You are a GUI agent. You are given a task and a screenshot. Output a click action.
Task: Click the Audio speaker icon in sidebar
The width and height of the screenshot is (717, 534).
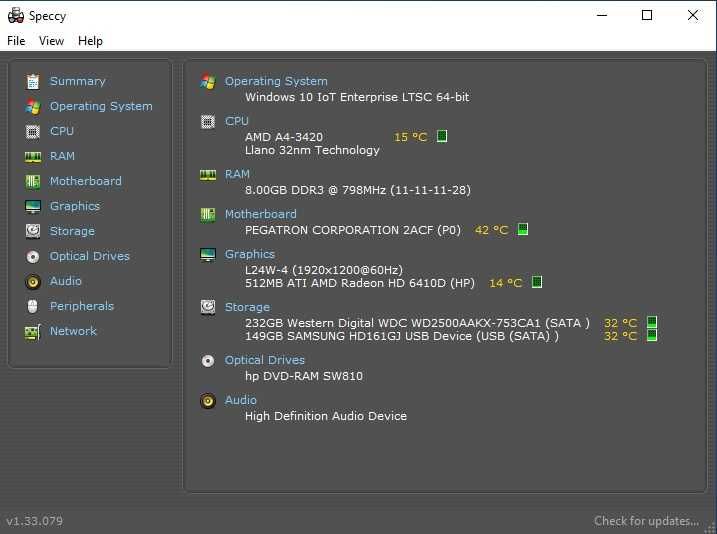[x=33, y=282]
